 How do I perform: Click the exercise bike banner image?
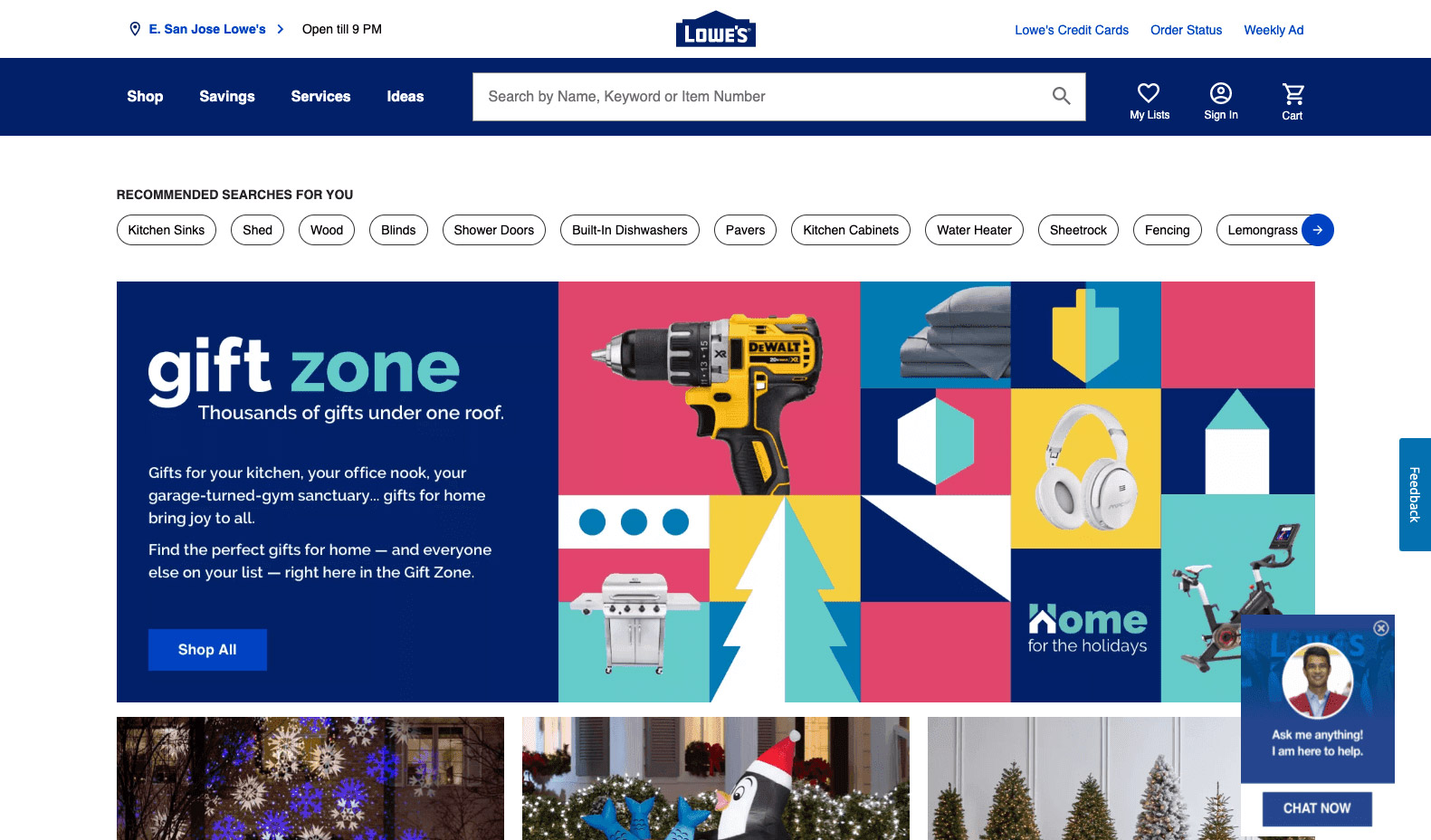click(x=1237, y=597)
